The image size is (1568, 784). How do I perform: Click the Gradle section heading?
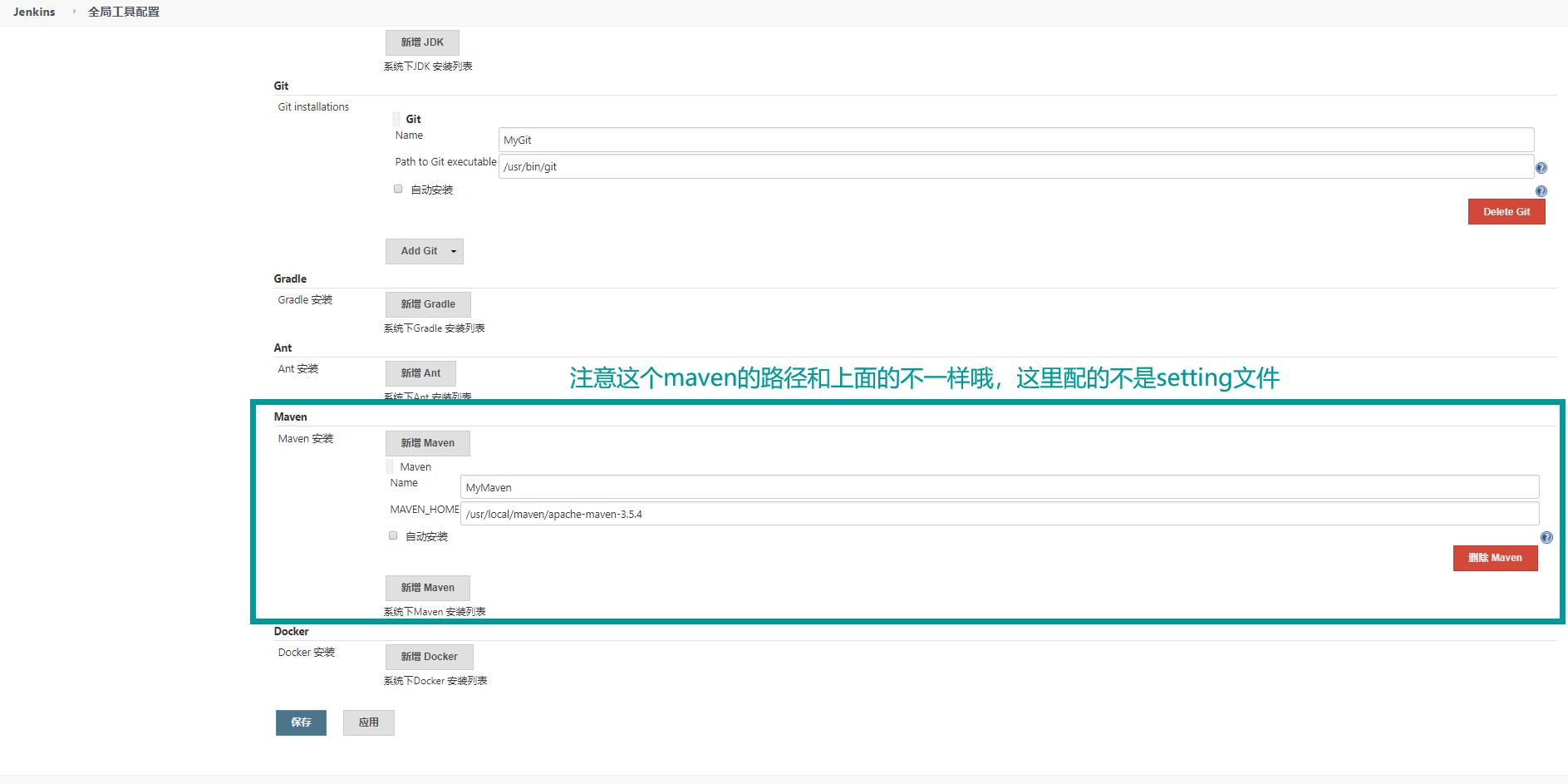[290, 279]
